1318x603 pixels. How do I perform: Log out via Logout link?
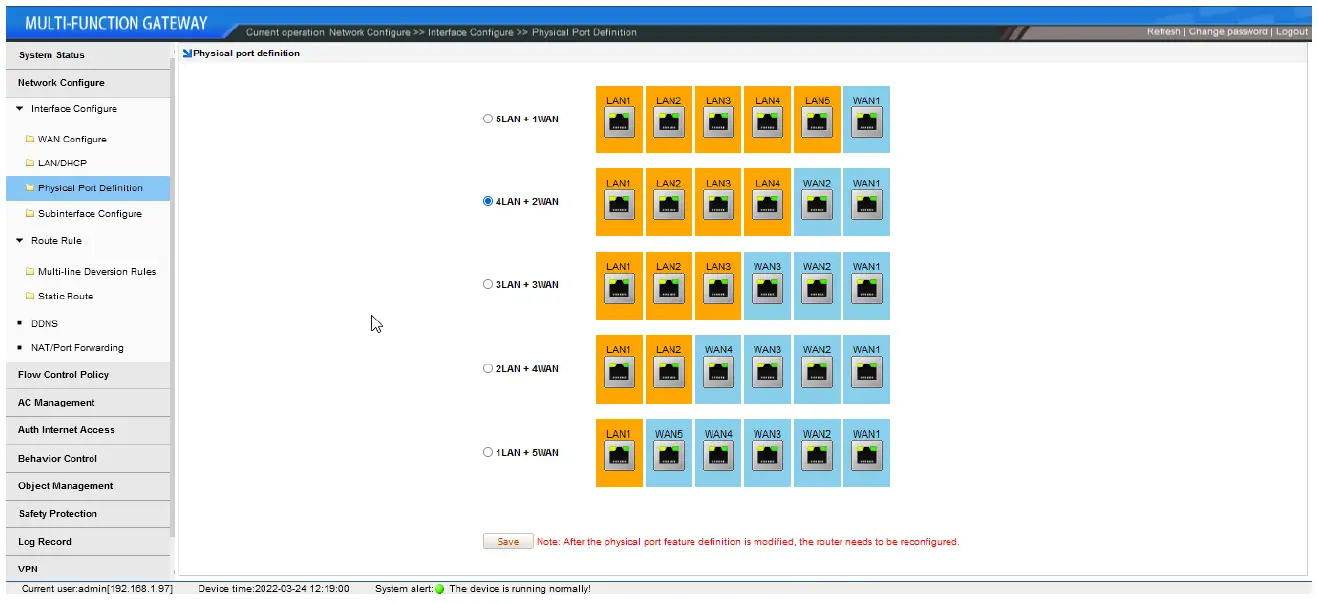tap(1292, 32)
